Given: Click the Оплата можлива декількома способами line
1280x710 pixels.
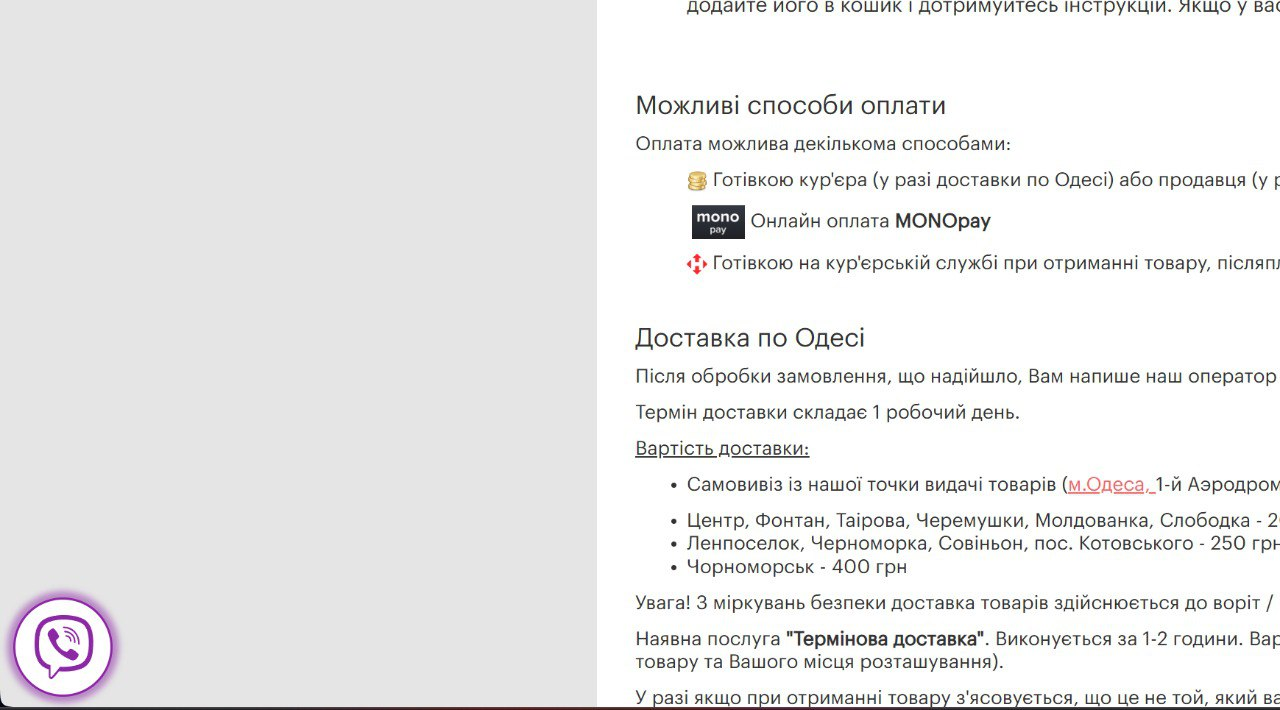Looking at the screenshot, I should tap(823, 144).
